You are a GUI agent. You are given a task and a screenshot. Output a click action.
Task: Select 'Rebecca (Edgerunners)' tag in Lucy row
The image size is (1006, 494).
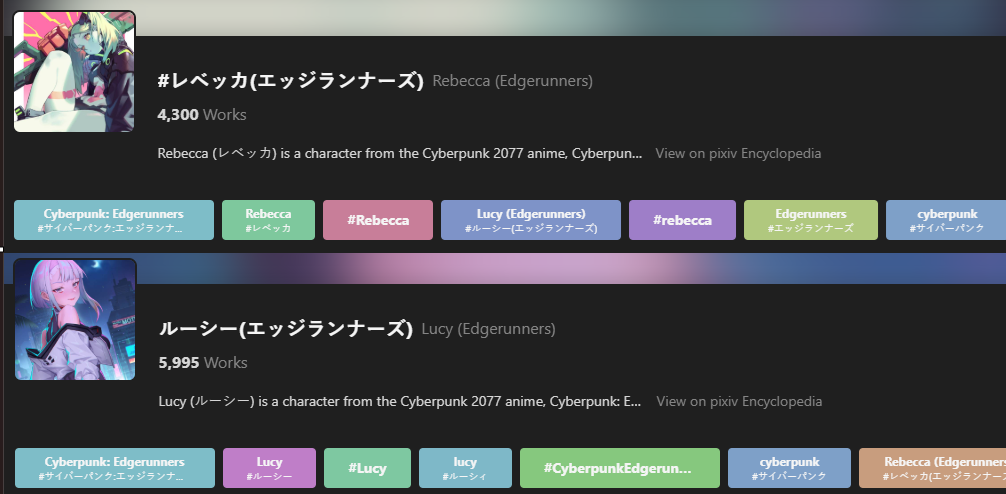click(932, 468)
